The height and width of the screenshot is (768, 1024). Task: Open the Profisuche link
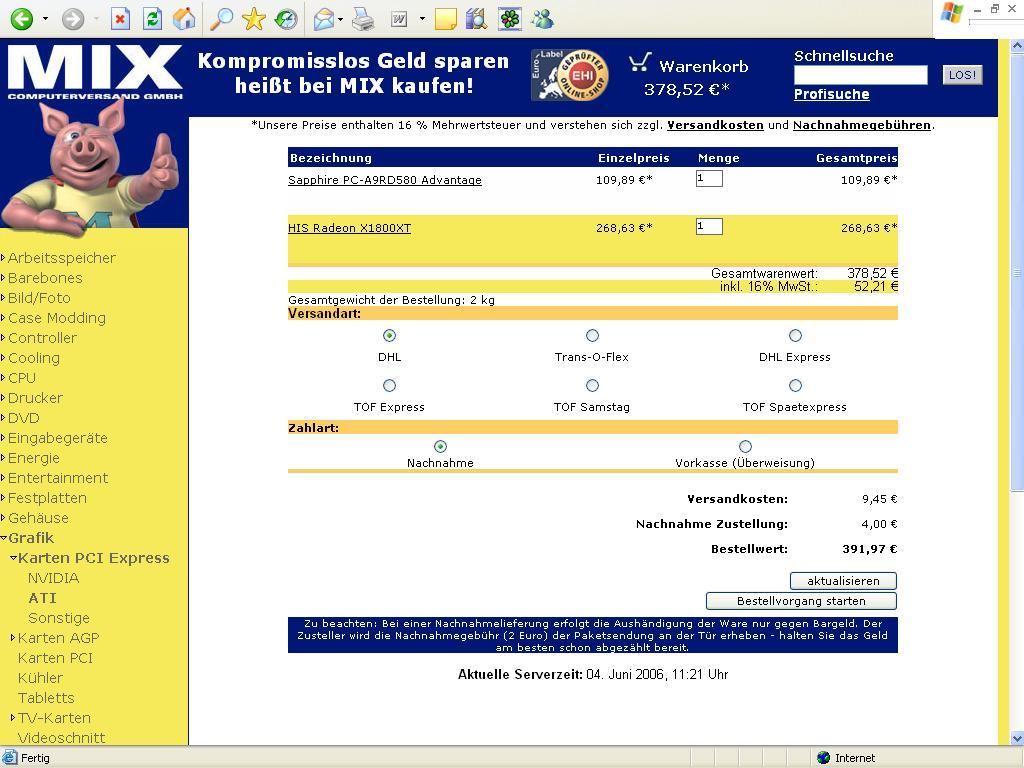[831, 94]
